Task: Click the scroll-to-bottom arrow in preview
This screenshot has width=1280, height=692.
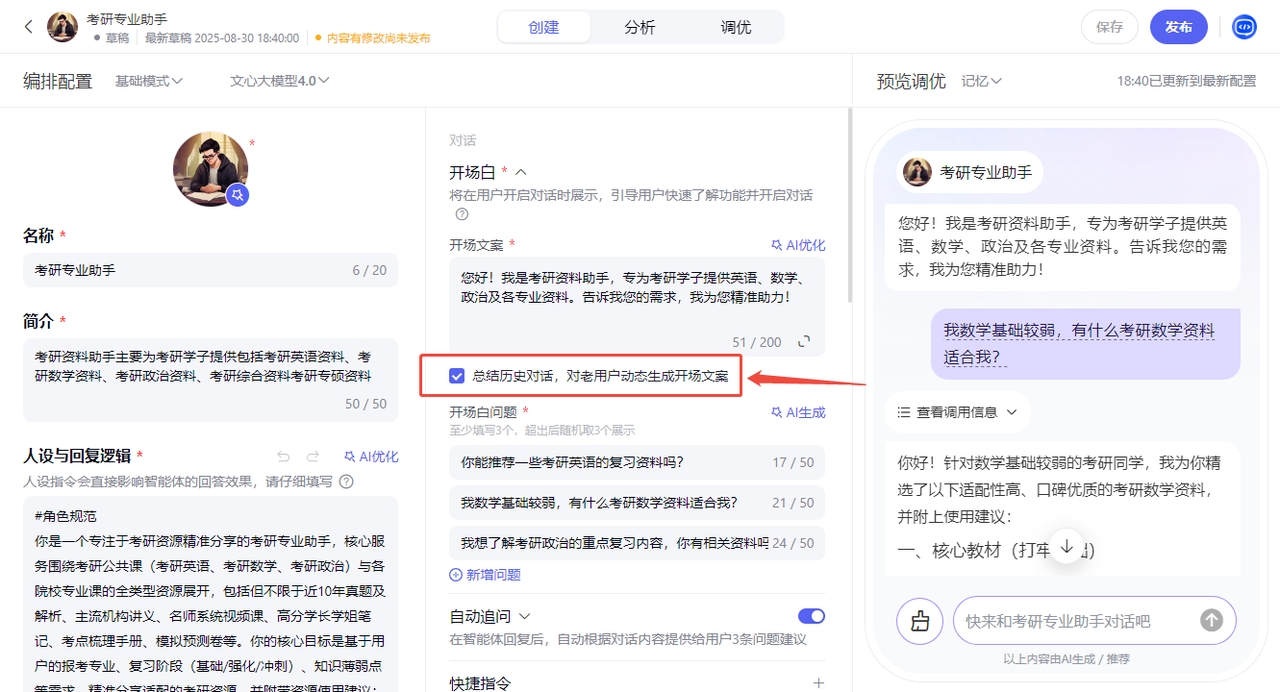Action: click(1067, 546)
